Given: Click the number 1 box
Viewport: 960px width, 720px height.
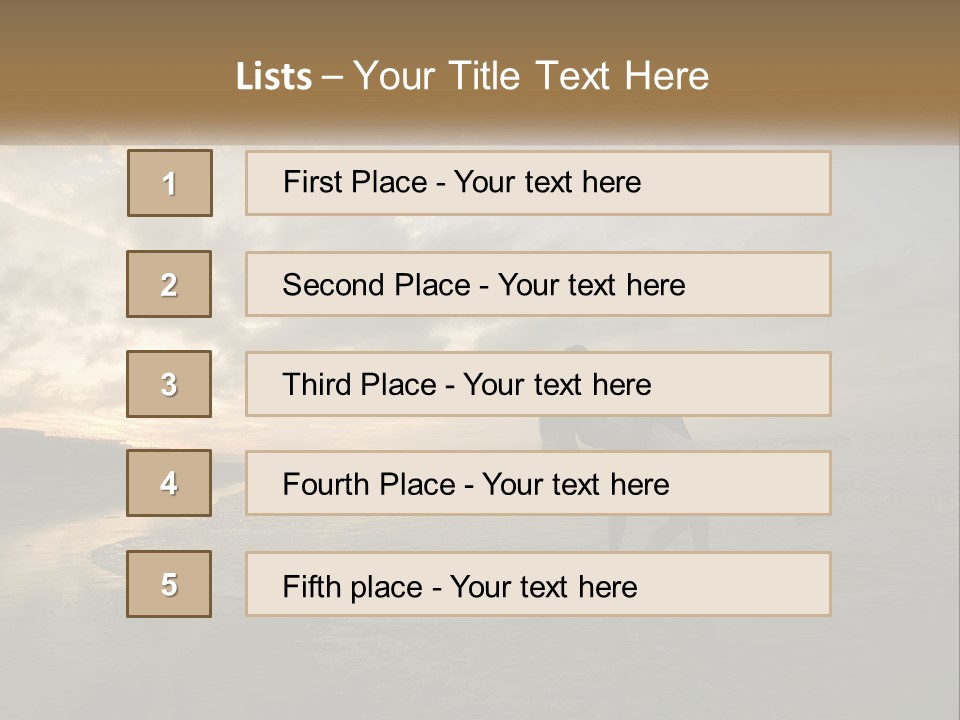Looking at the screenshot, I should [x=170, y=183].
